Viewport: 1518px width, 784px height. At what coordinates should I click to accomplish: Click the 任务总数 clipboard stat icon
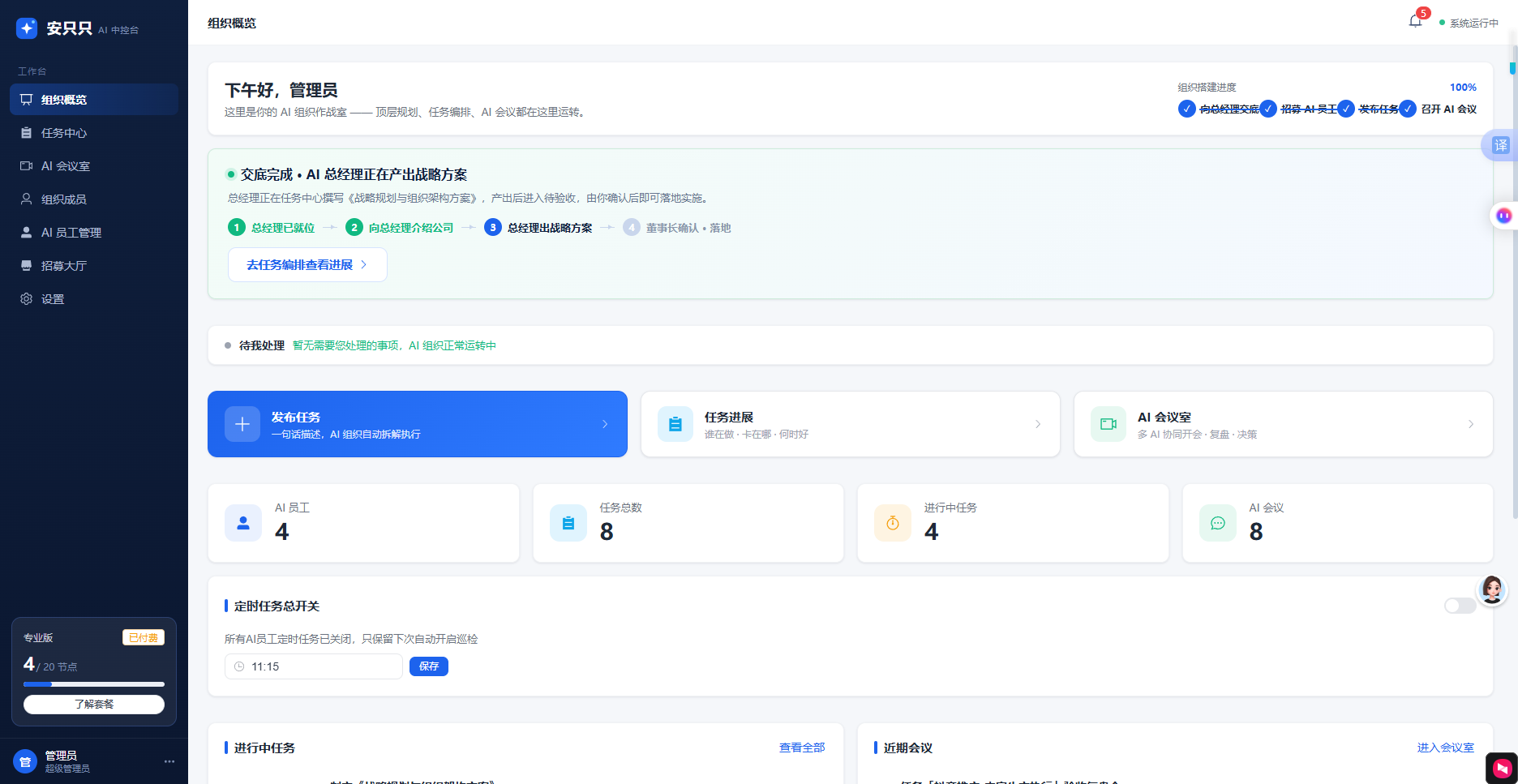(x=568, y=523)
